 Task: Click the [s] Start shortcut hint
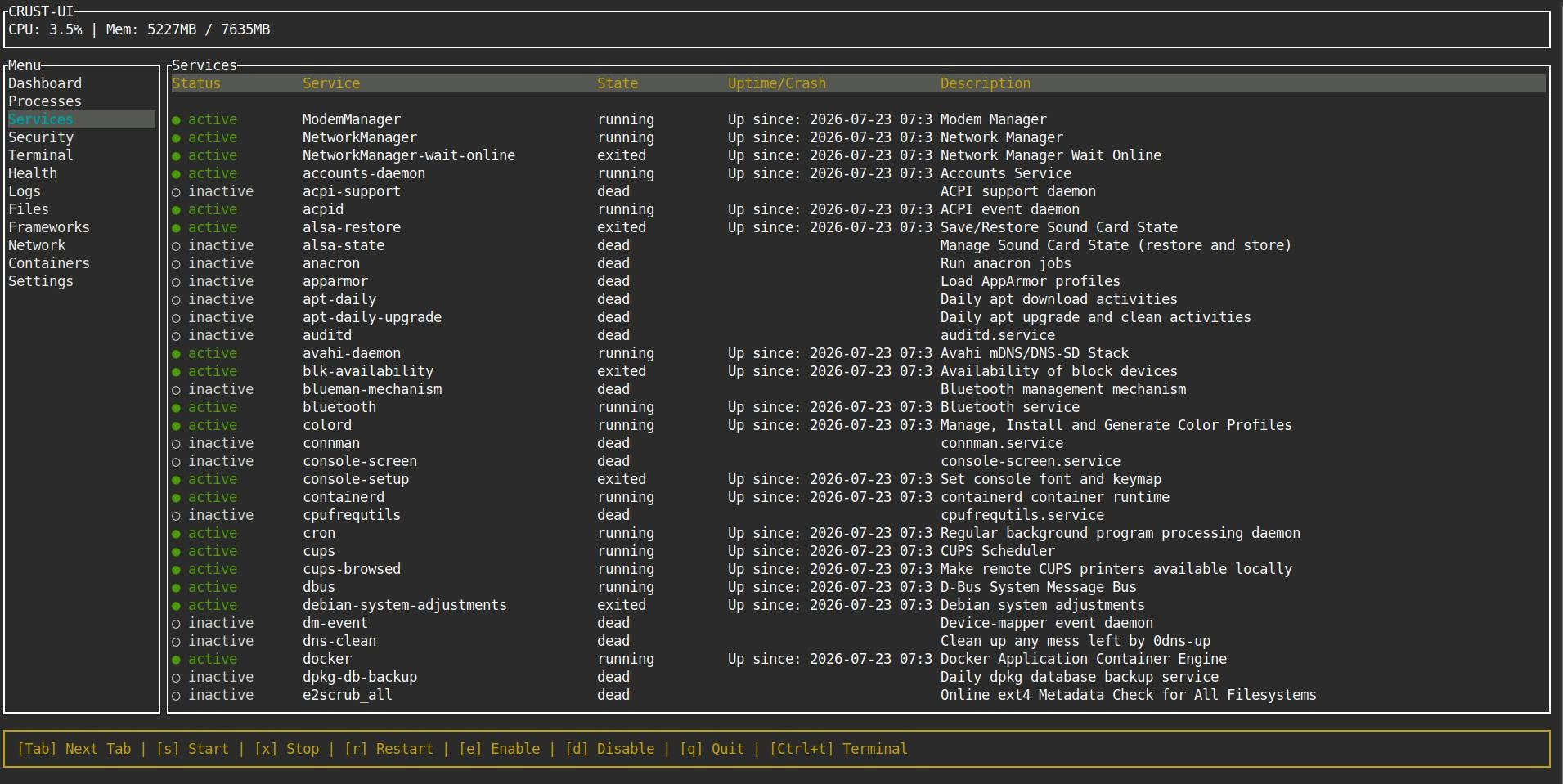point(192,749)
